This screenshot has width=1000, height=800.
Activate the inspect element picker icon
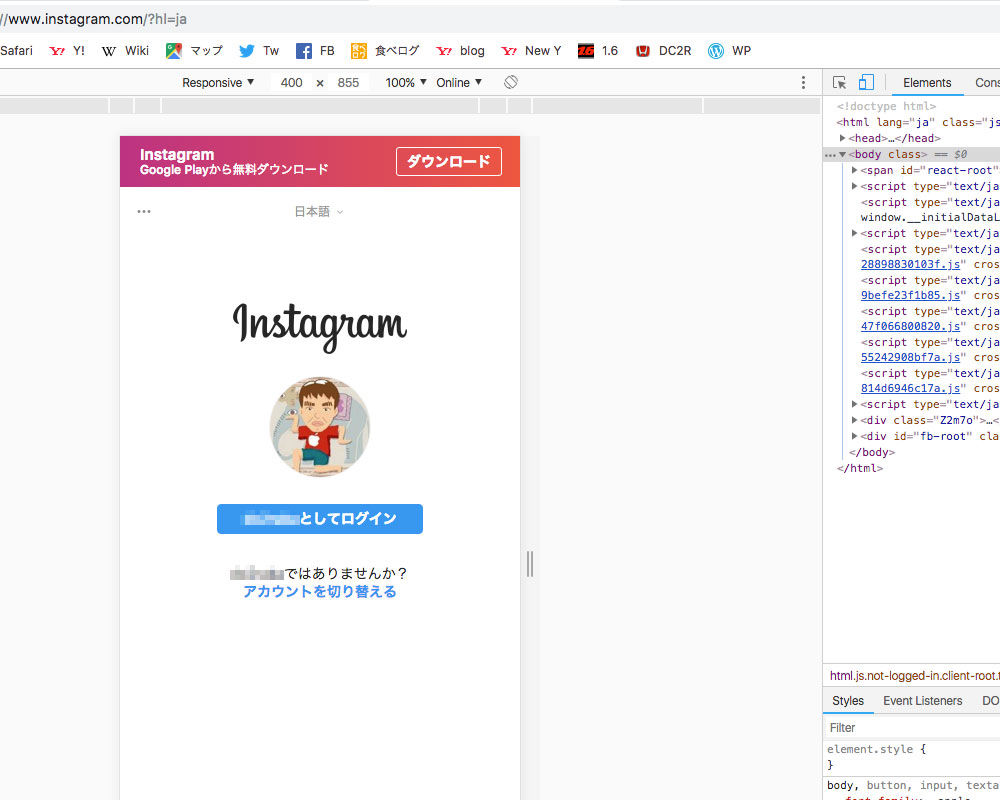pyautogui.click(x=839, y=82)
